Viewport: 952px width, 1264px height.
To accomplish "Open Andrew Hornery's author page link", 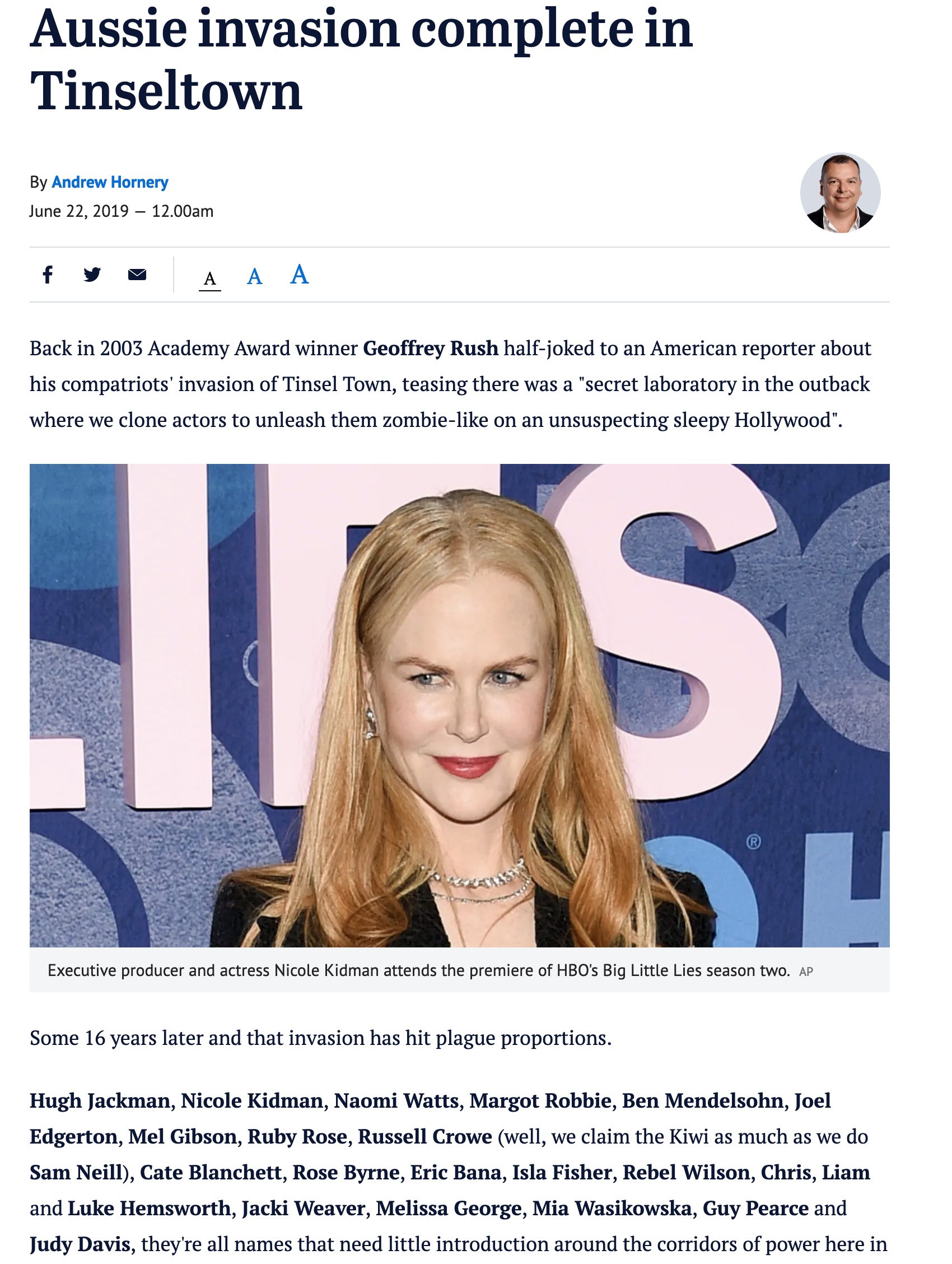I will (x=110, y=182).
